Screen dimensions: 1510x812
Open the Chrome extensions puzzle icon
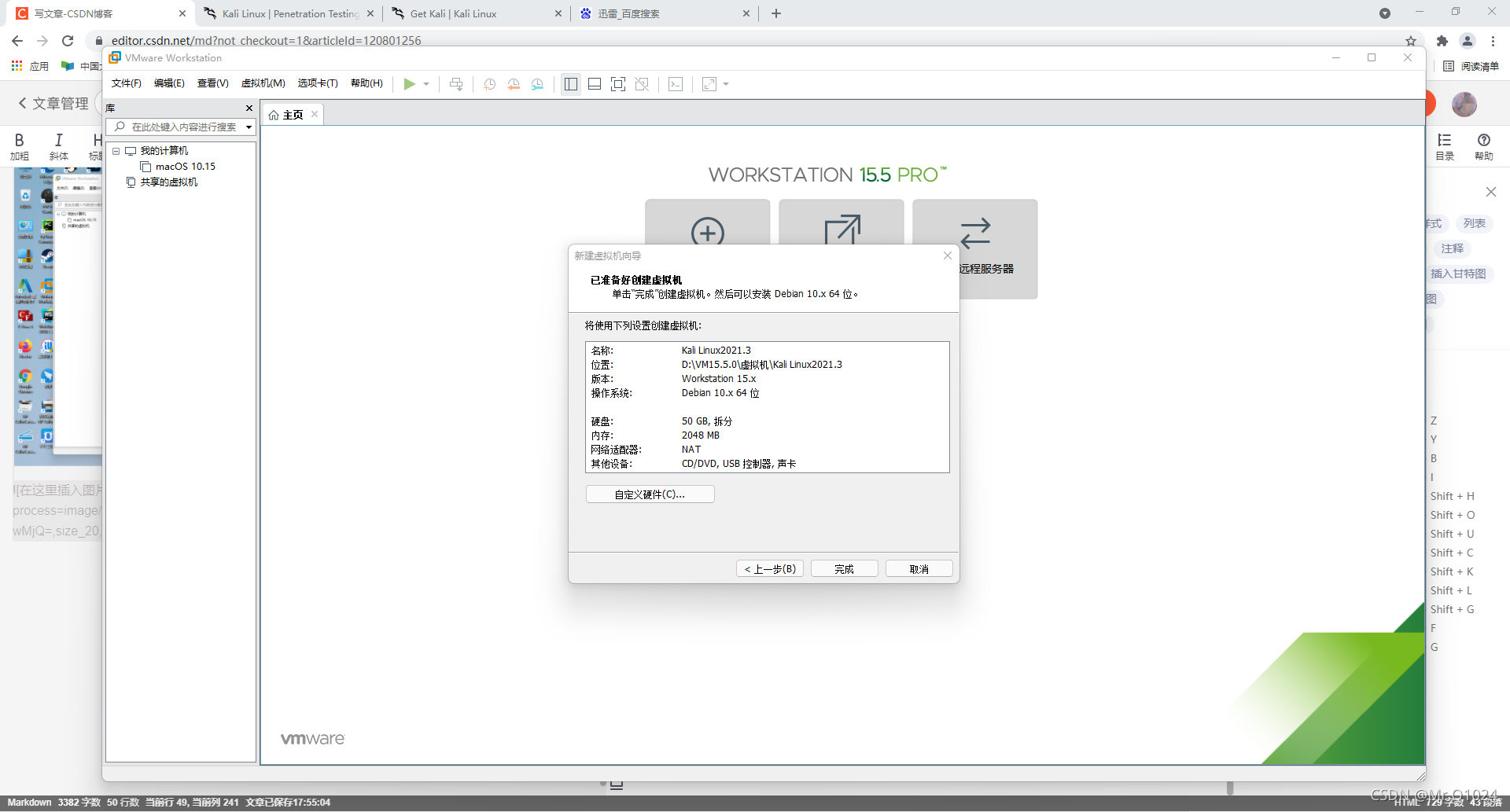[x=1442, y=41]
